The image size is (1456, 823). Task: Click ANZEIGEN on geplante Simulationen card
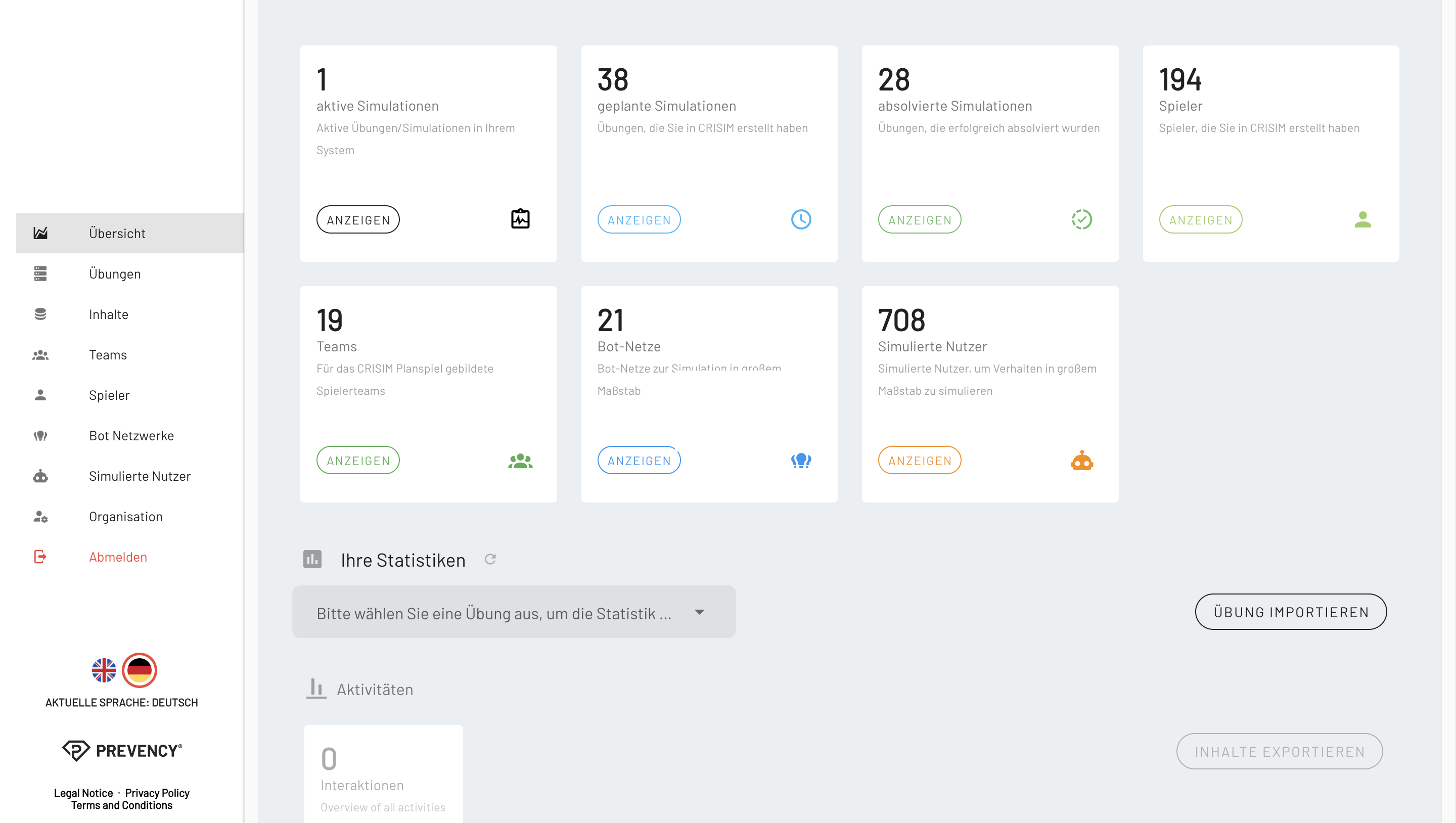(x=639, y=220)
